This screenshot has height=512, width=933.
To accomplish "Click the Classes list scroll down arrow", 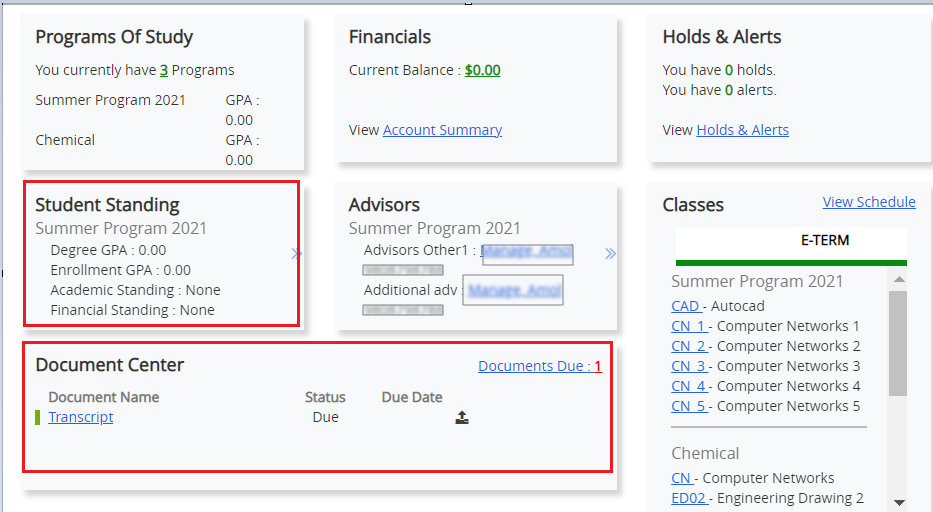I will click(x=898, y=502).
